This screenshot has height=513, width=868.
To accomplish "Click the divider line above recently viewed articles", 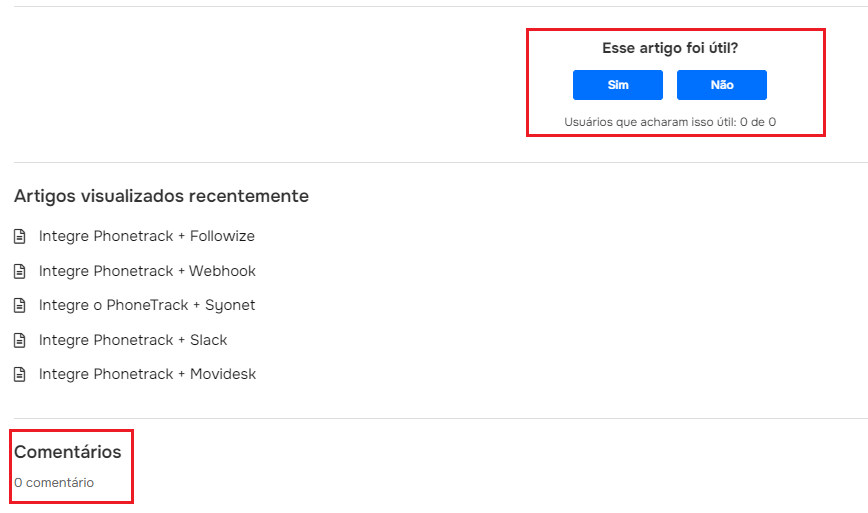I will (x=441, y=163).
